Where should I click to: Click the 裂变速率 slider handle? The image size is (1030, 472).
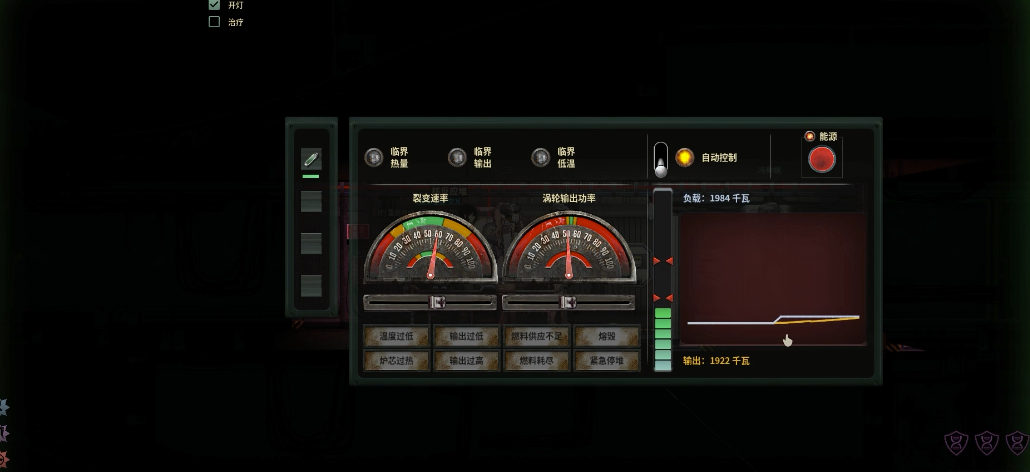point(437,302)
